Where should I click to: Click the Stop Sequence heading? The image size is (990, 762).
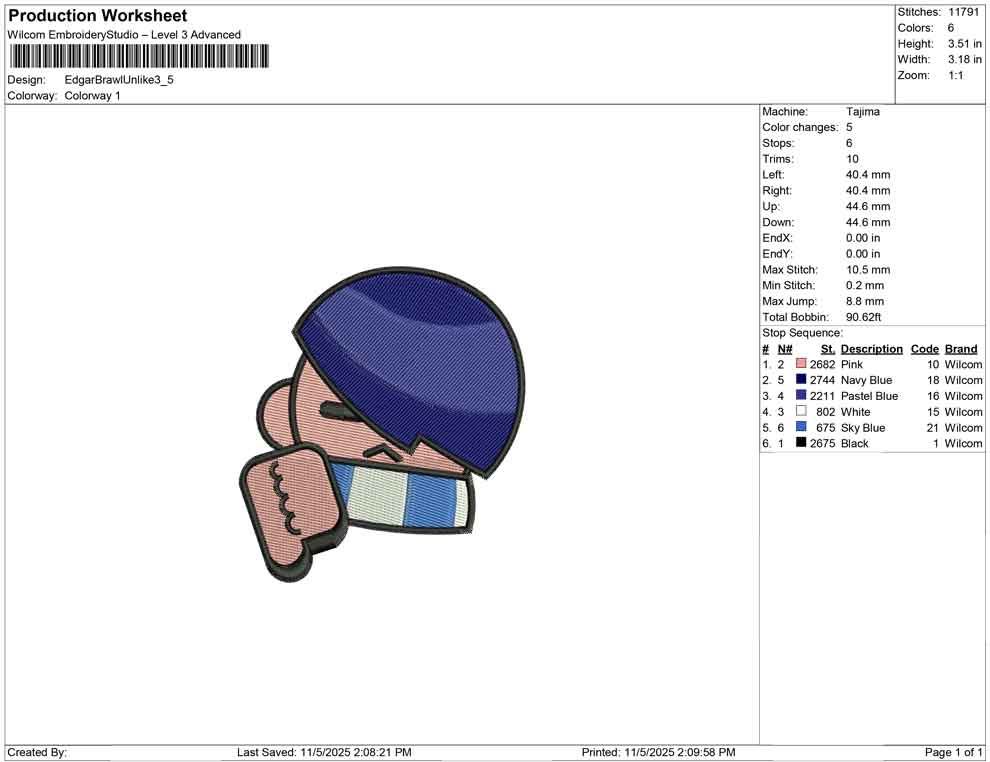tap(802, 333)
